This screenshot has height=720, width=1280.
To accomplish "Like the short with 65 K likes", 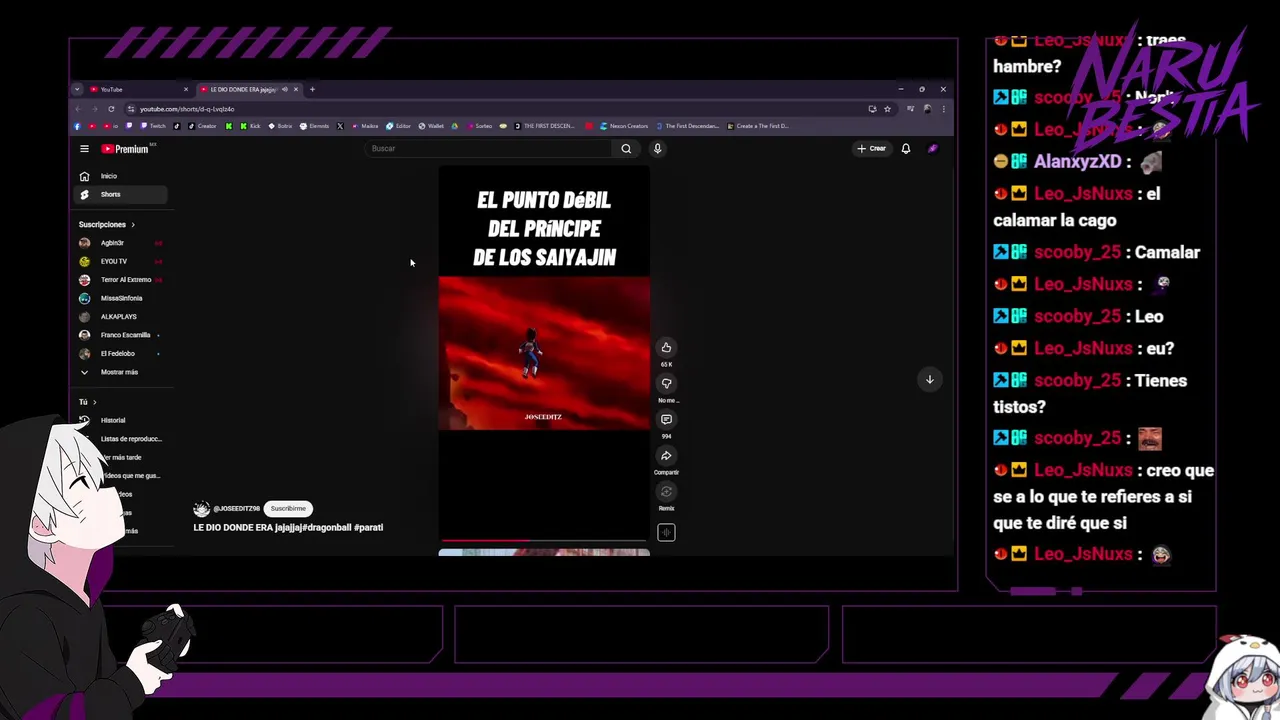I will click(x=666, y=347).
